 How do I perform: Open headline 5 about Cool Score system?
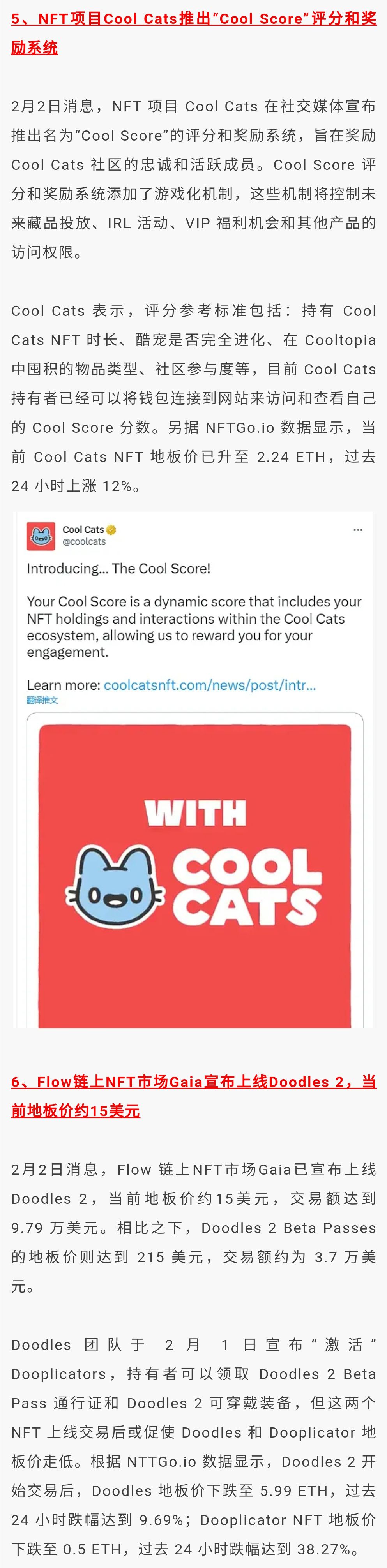tap(194, 33)
